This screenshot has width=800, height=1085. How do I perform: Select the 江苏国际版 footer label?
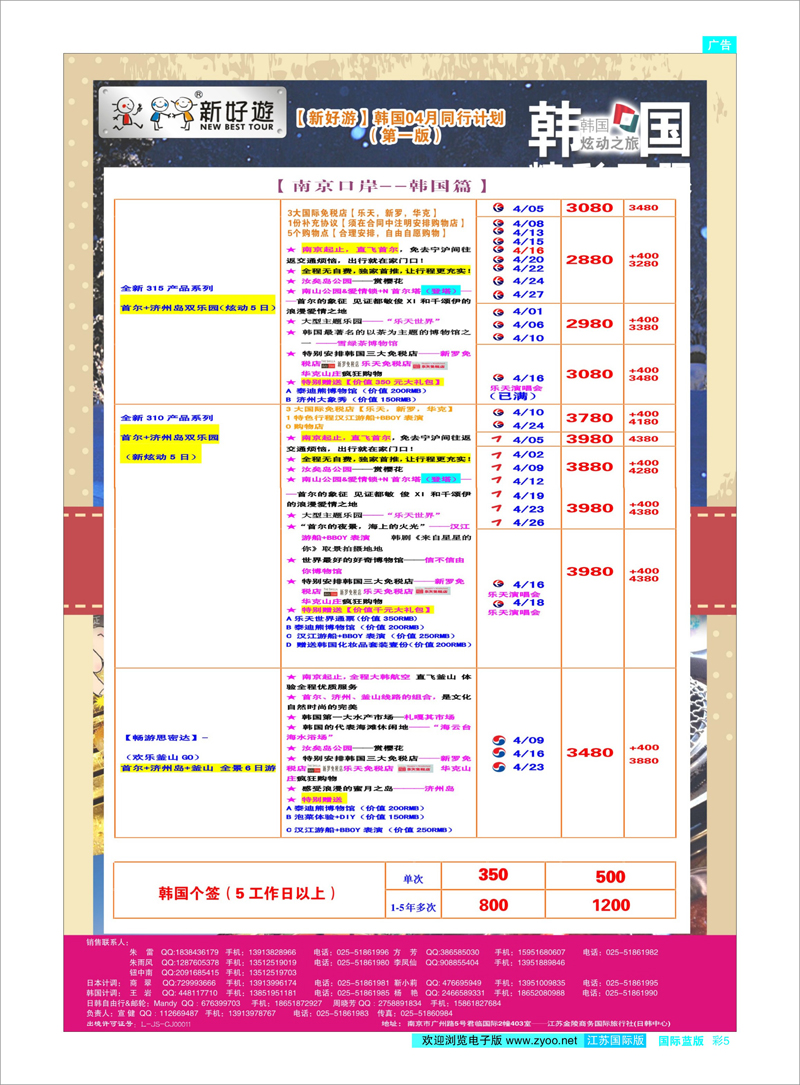615,1041
